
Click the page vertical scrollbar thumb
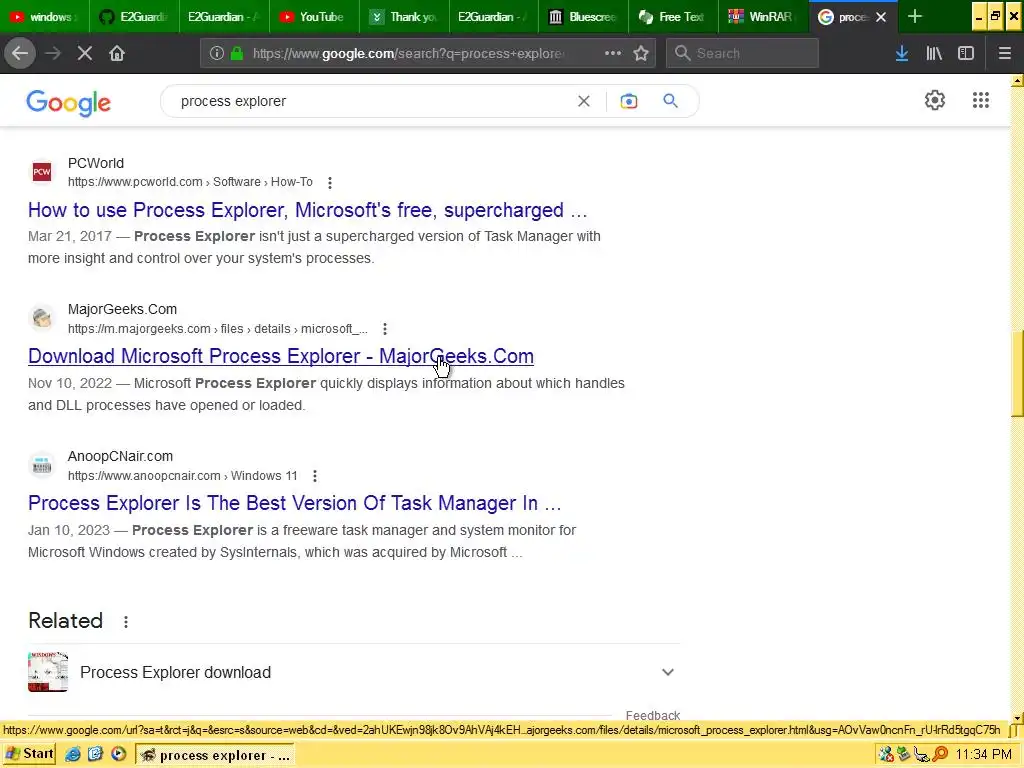(1017, 374)
